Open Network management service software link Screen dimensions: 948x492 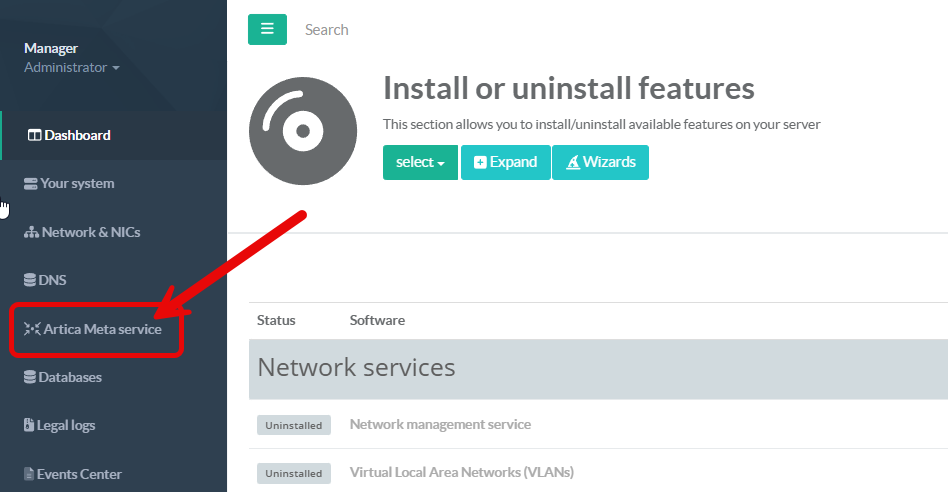(440, 424)
